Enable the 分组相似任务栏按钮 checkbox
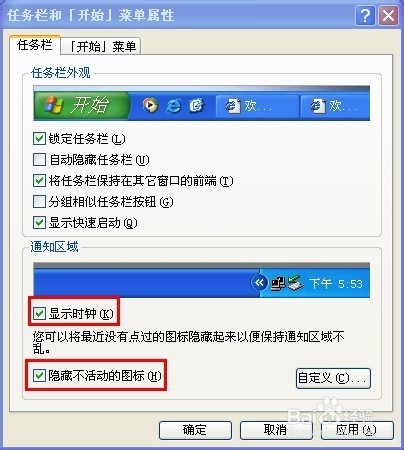Viewport: 404px width, 450px height. click(x=39, y=201)
